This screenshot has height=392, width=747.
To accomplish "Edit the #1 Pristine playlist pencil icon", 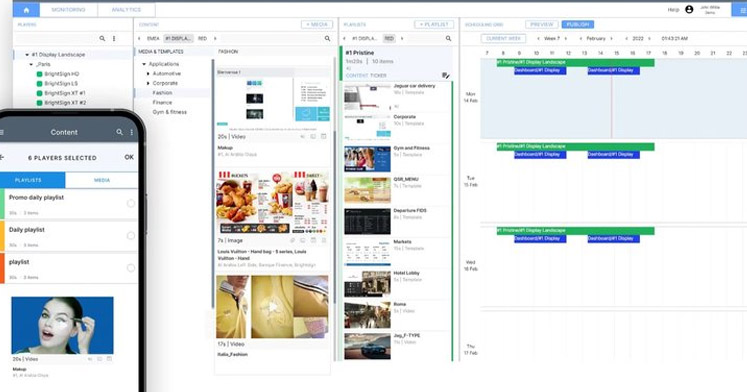I will 445,75.
